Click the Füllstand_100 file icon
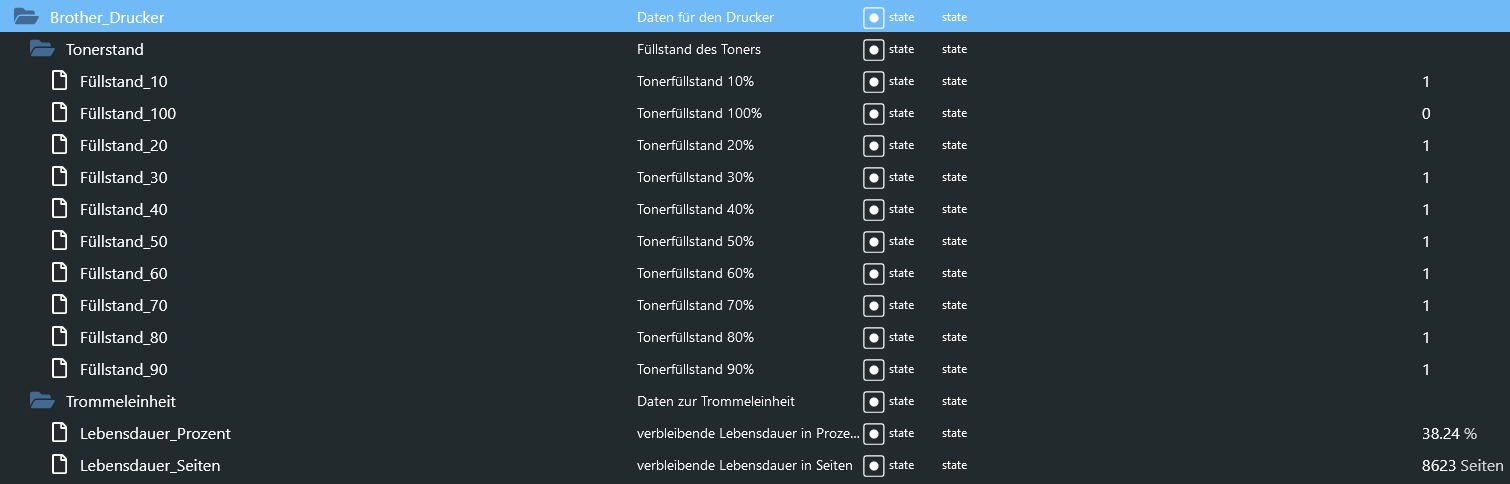The height and width of the screenshot is (484, 1510). (x=59, y=113)
